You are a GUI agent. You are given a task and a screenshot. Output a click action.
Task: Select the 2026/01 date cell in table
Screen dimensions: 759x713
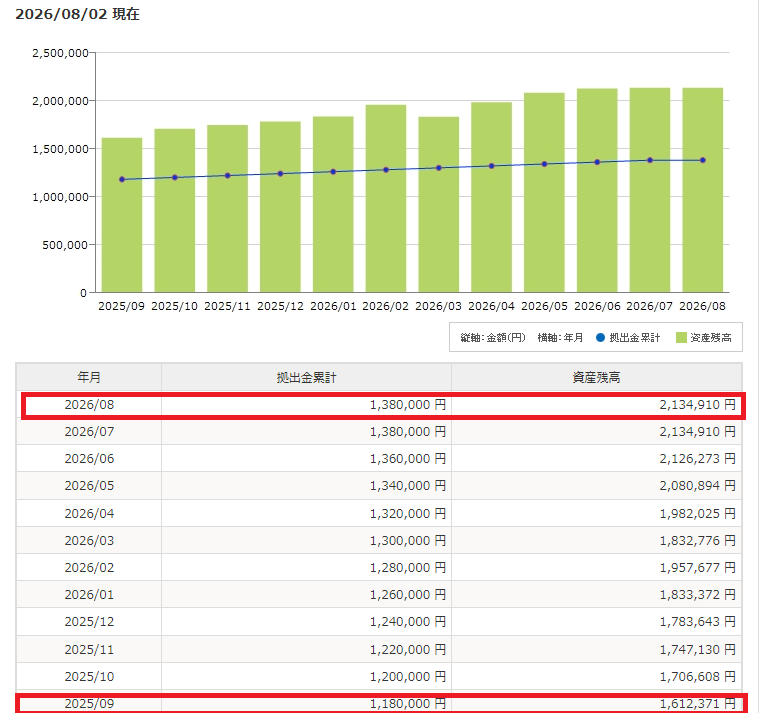tap(89, 594)
